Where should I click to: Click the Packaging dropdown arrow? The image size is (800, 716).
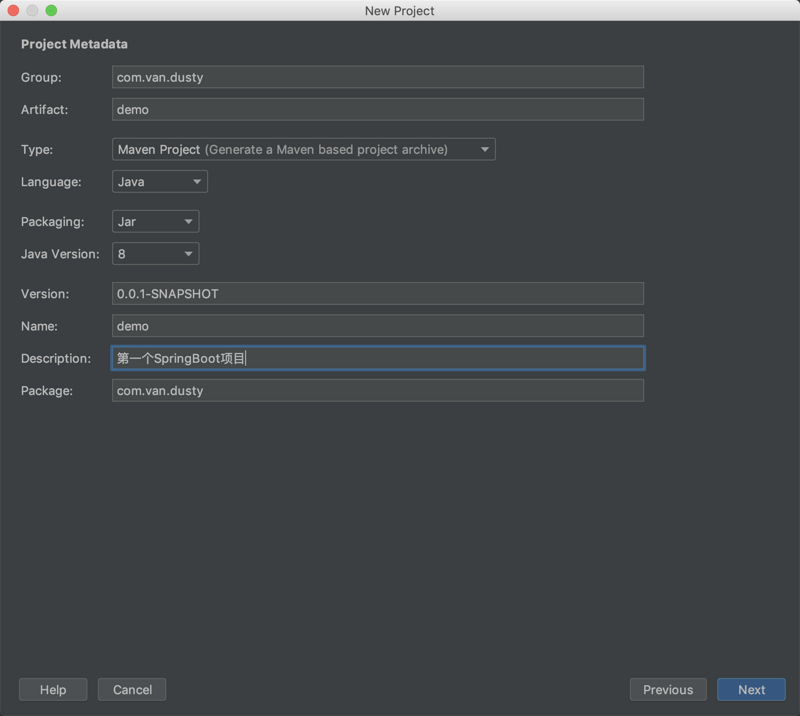pyautogui.click(x=188, y=222)
